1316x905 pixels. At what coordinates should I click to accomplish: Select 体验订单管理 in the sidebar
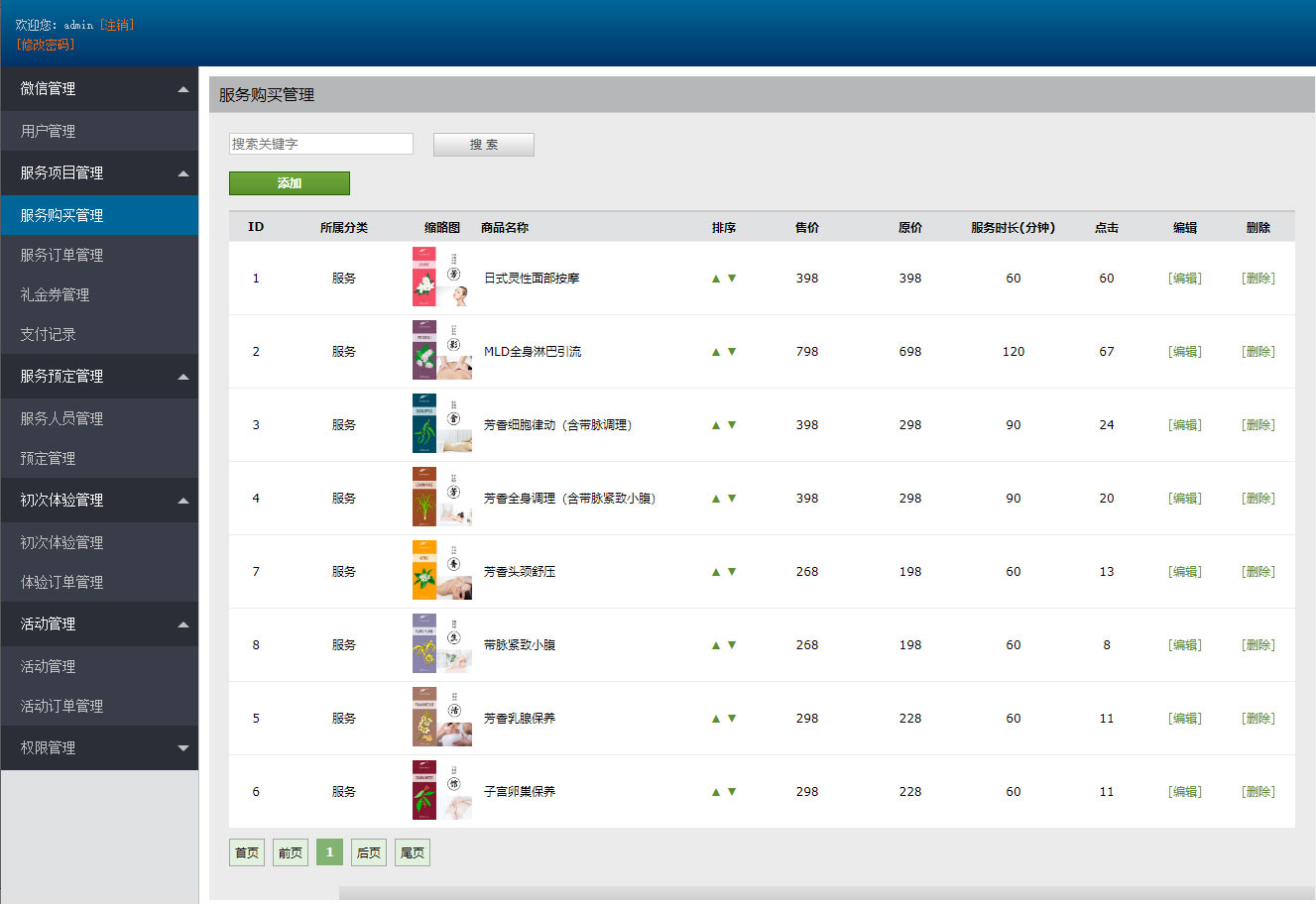coord(61,582)
